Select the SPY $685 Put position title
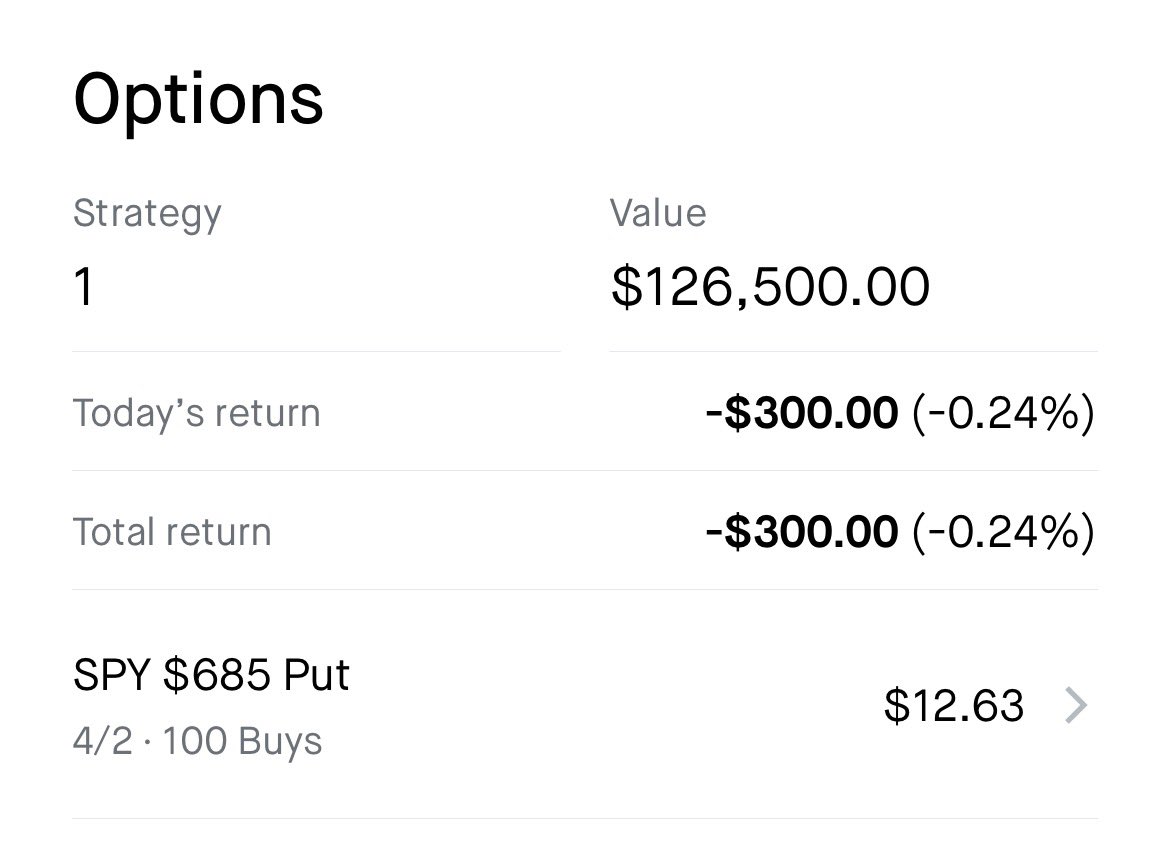 [x=211, y=675]
